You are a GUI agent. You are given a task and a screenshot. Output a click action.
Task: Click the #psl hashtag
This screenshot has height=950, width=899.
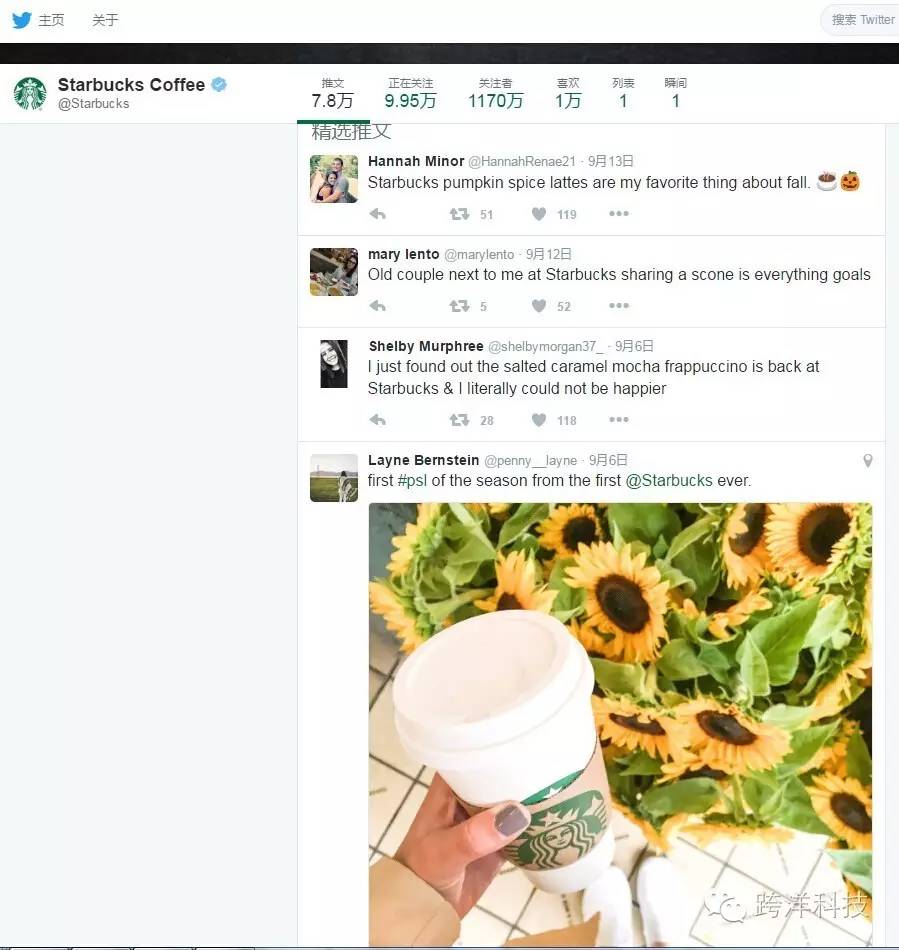coord(412,481)
